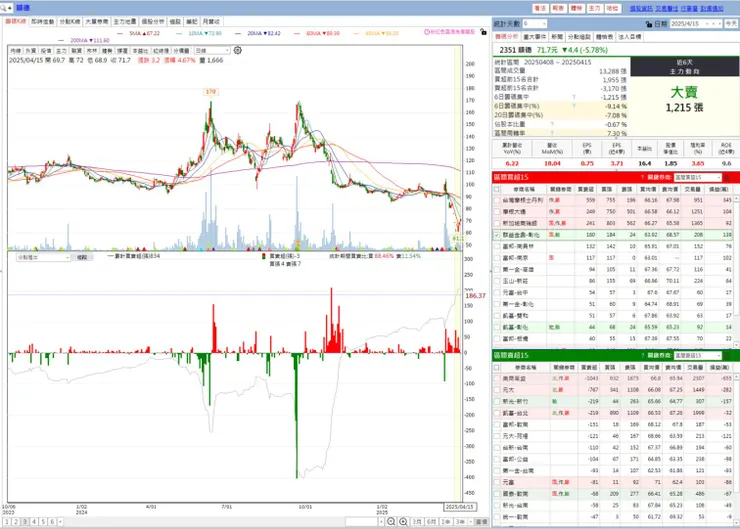
Task: Click the rightmost date stepper arrow
Action: coord(720,24)
